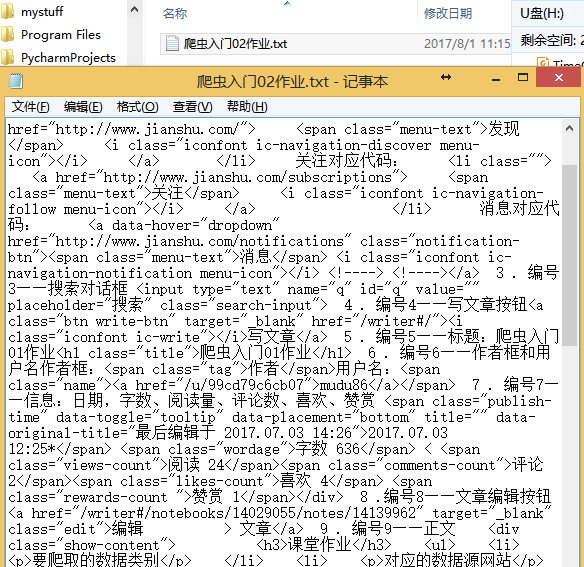Close the 记事本 window
This screenshot has width=584, height=567.
(558, 77)
